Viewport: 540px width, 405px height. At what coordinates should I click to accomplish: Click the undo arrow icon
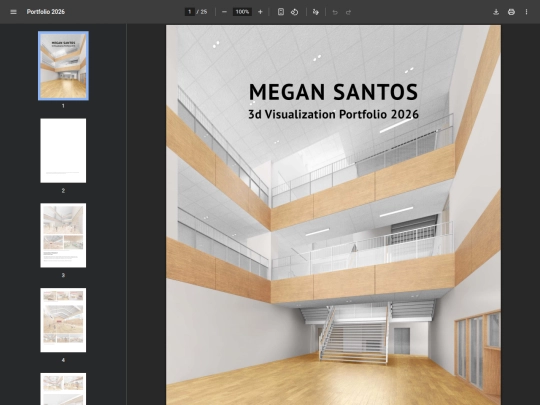(335, 12)
